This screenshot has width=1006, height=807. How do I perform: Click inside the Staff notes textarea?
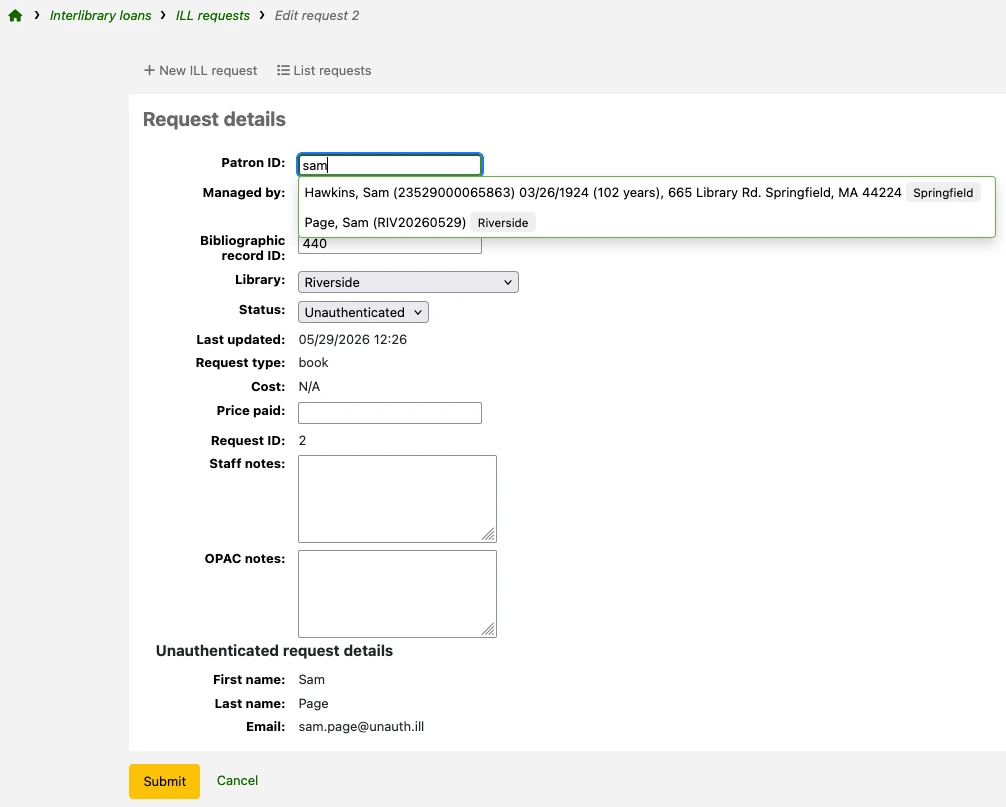pos(397,498)
